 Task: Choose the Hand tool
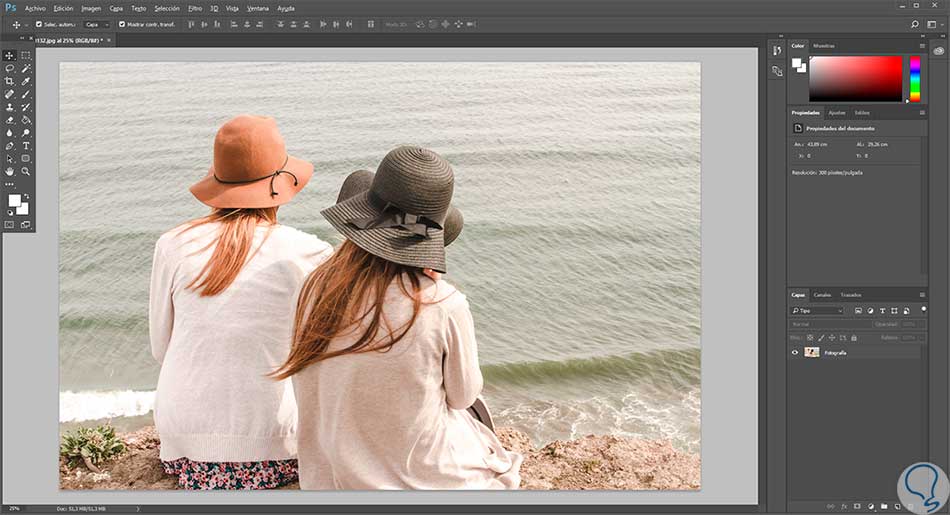(10, 171)
